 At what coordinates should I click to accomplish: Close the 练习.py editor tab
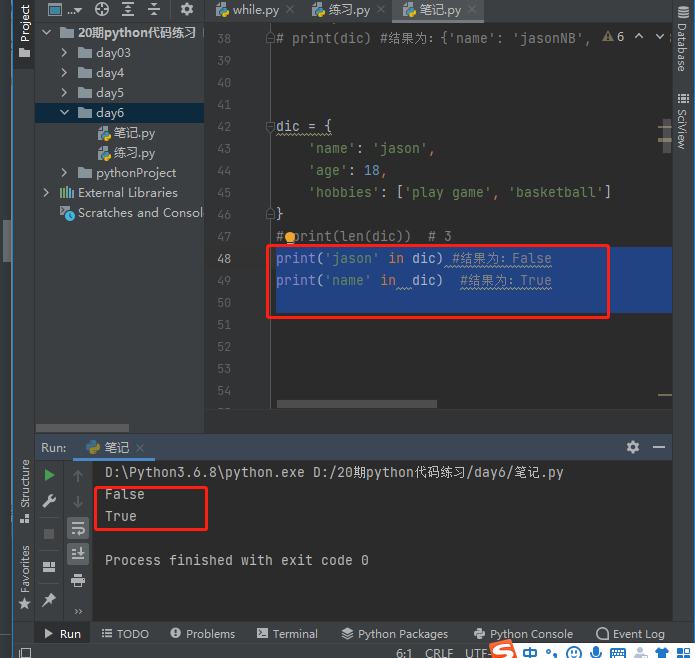(381, 9)
